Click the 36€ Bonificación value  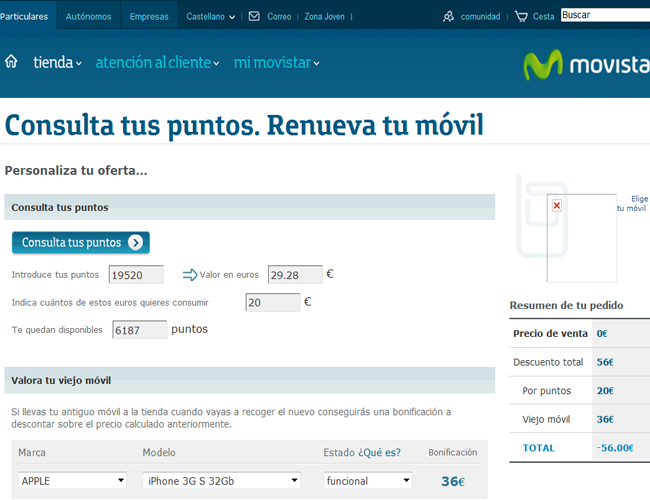[x=453, y=481]
